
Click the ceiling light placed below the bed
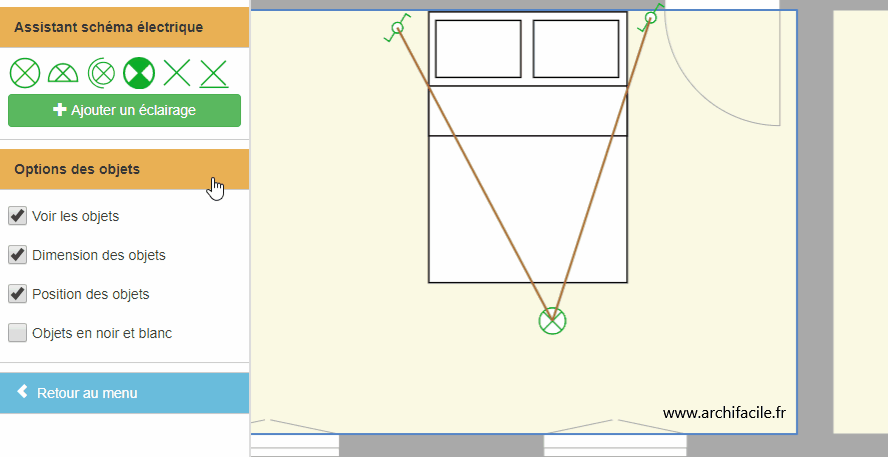(x=552, y=321)
